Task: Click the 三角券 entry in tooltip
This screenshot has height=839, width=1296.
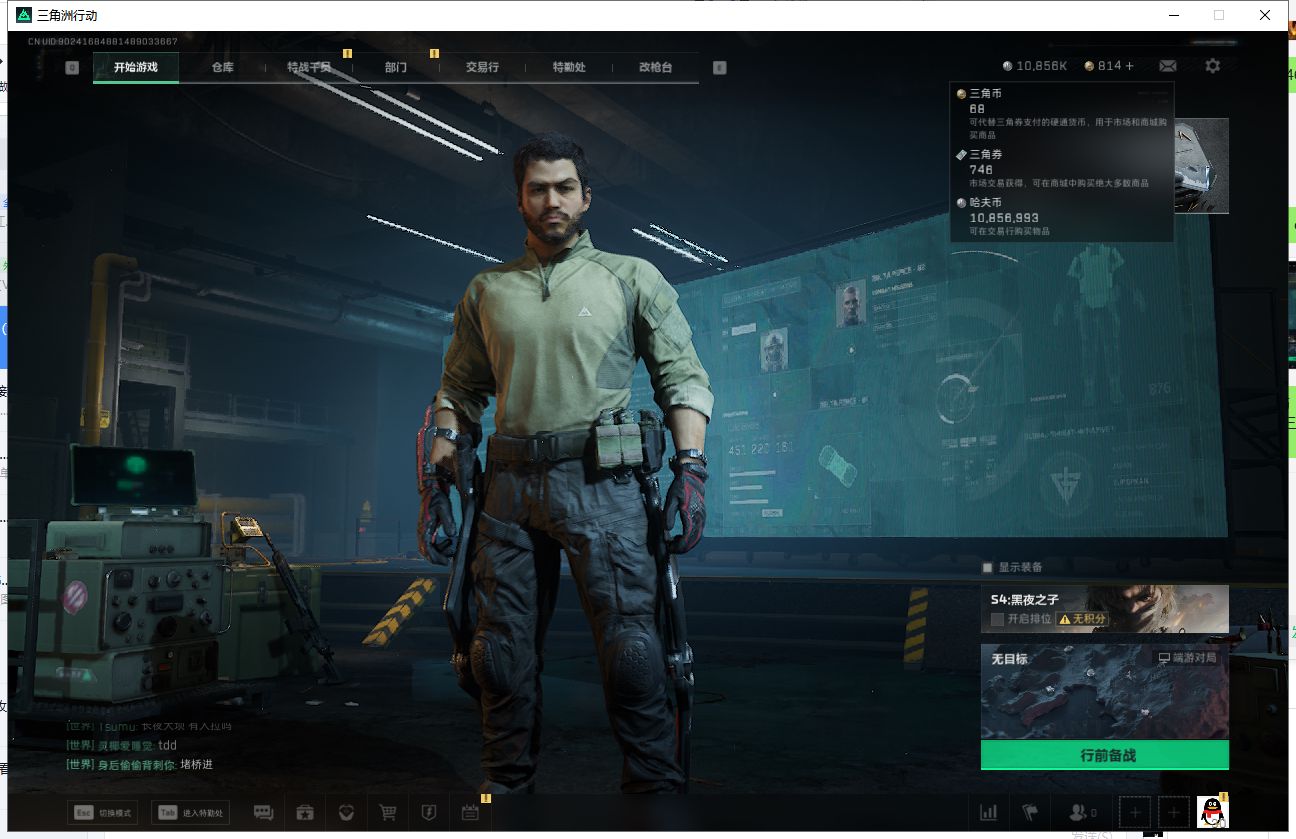Action: pos(1062,168)
